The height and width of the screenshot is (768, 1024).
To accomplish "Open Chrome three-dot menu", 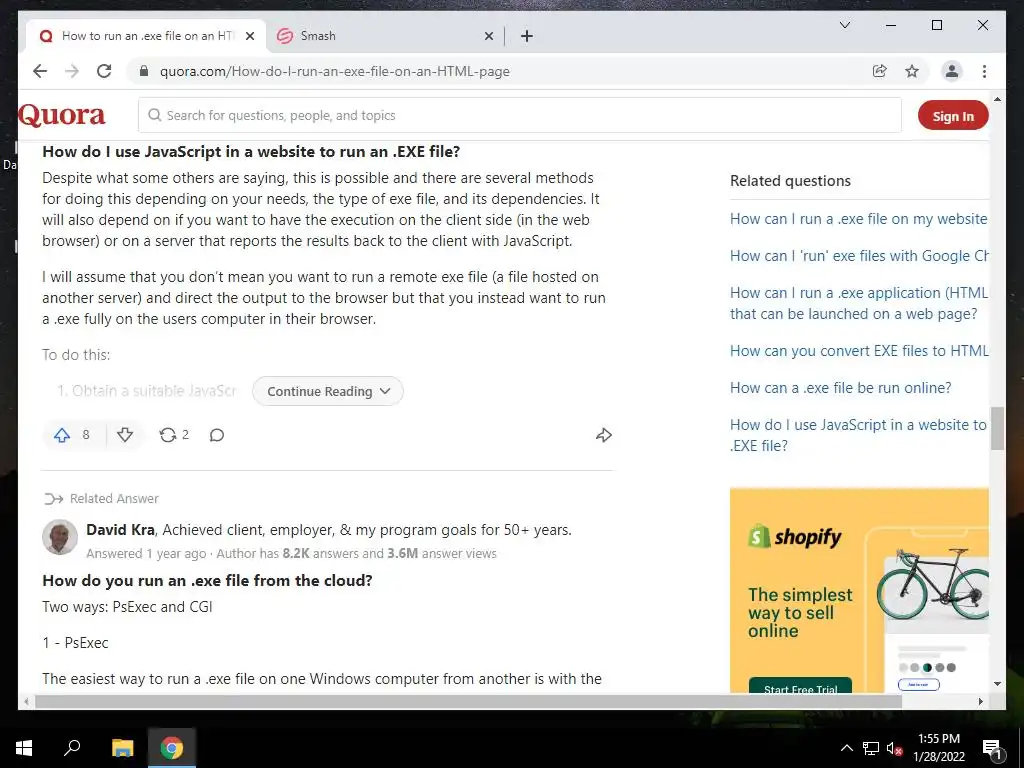I will [984, 71].
